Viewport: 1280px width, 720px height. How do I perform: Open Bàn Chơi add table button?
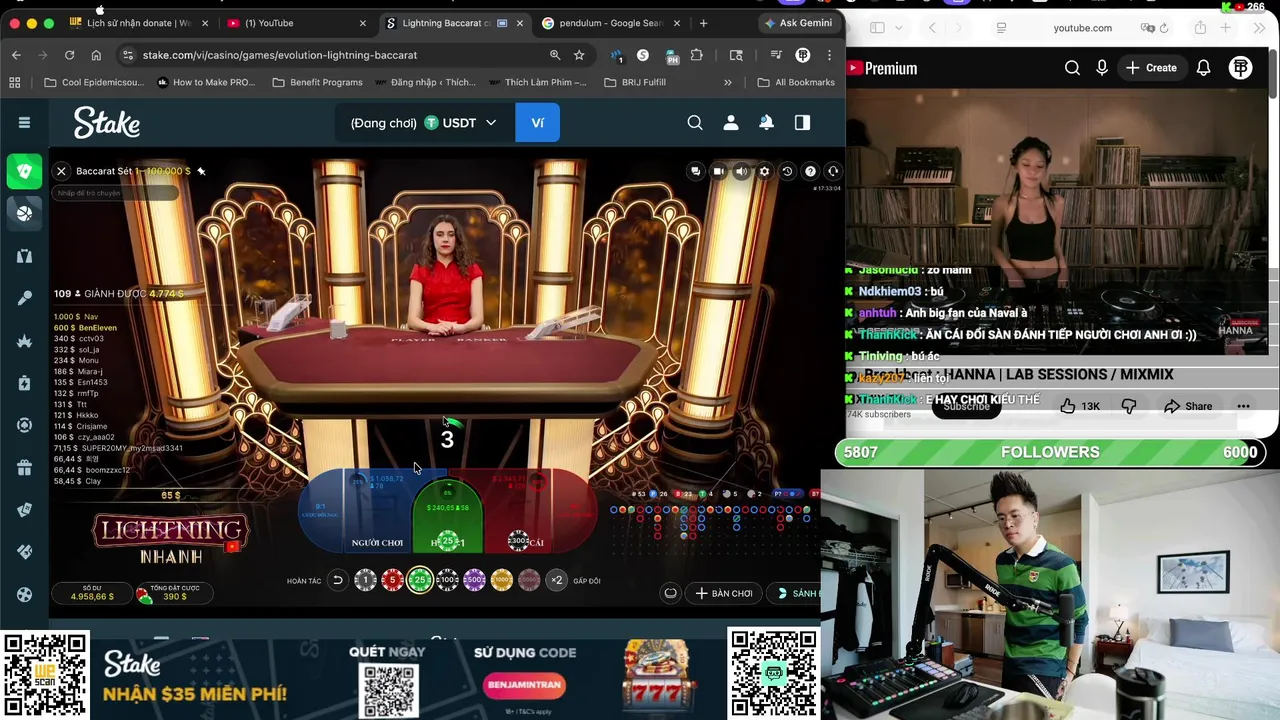(724, 593)
